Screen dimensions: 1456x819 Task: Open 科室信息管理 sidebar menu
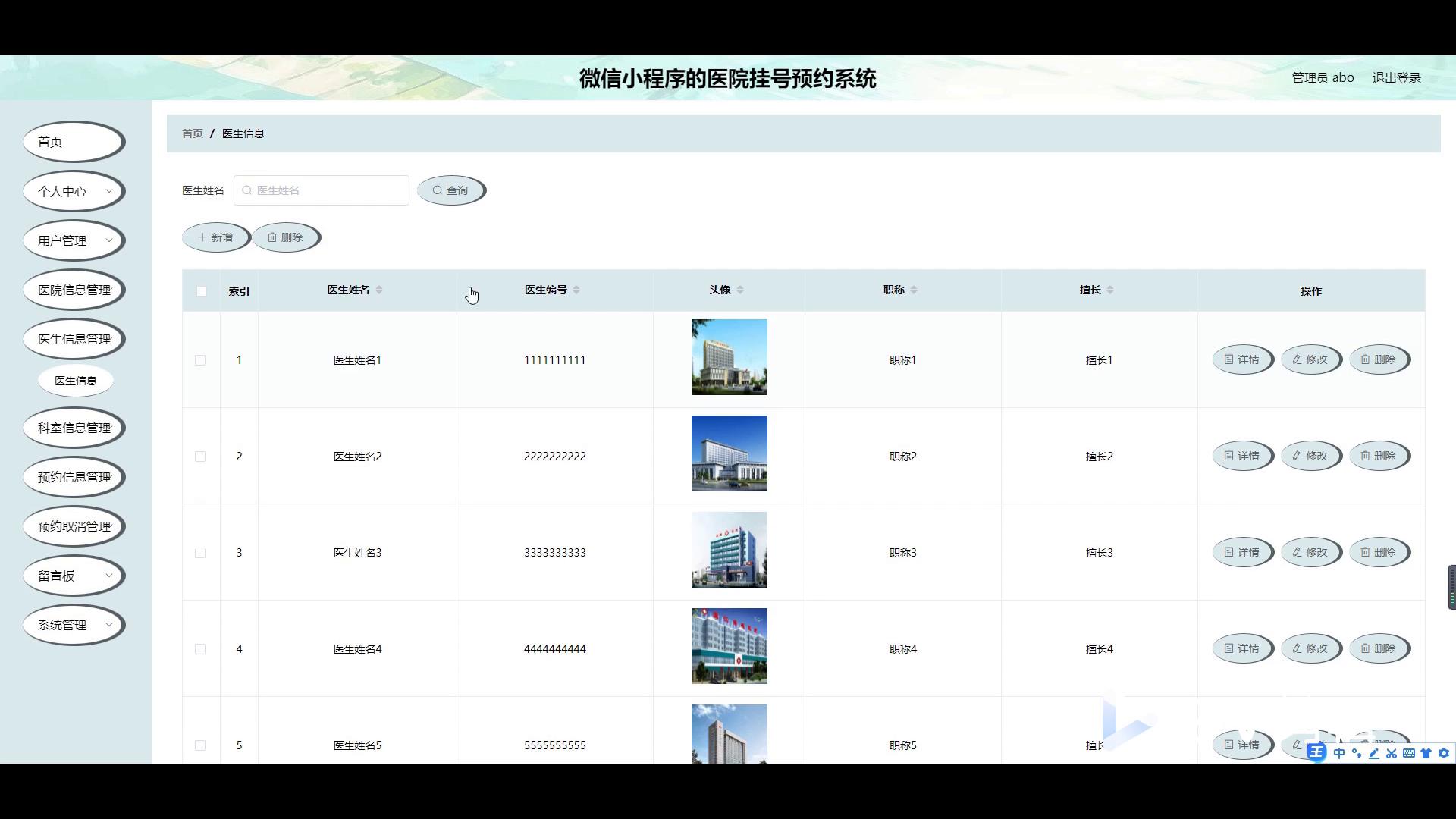tap(74, 428)
